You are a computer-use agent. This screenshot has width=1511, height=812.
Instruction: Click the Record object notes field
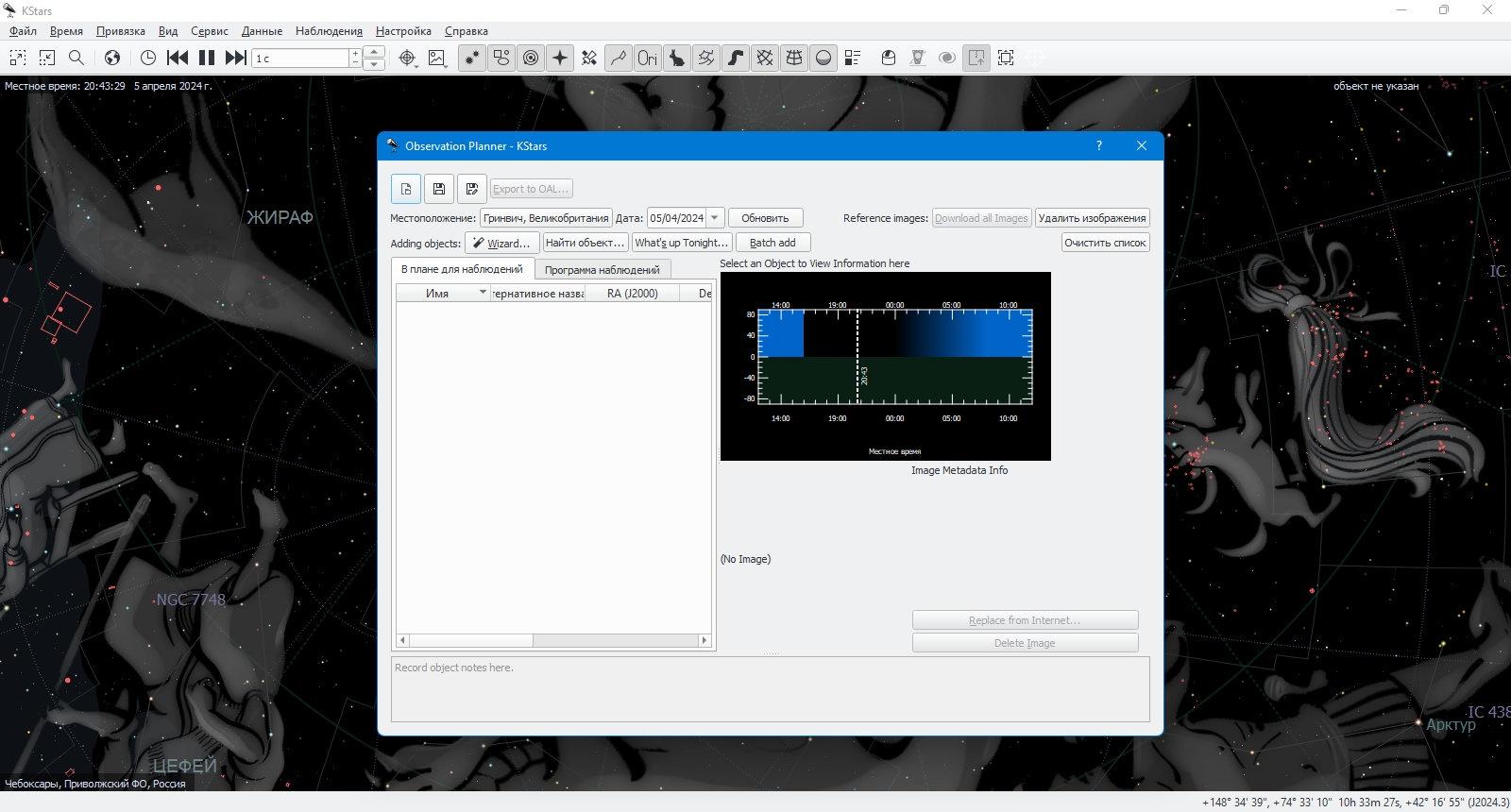[x=771, y=690]
